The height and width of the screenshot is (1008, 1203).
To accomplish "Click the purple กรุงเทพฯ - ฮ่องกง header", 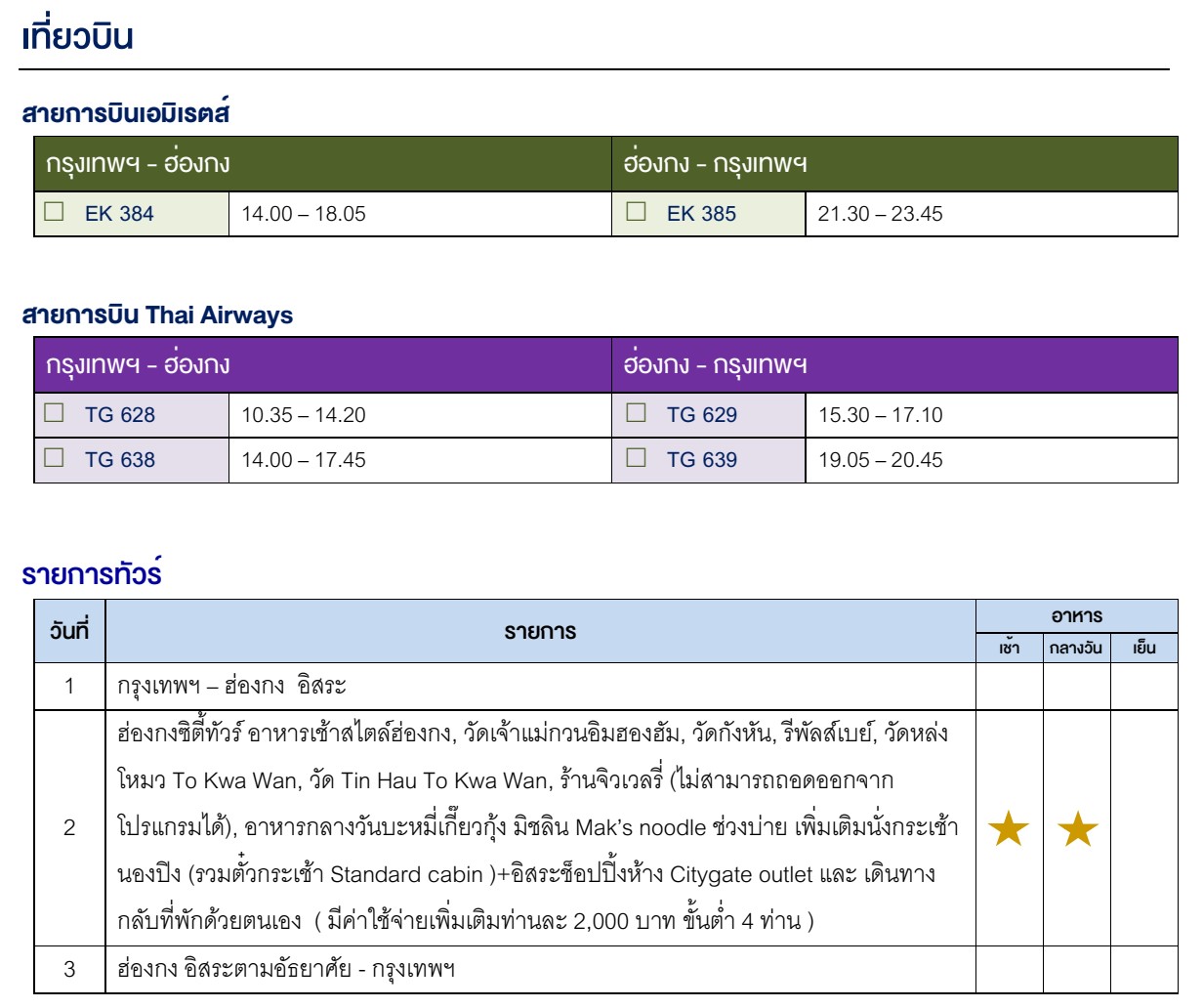I will tap(323, 365).
